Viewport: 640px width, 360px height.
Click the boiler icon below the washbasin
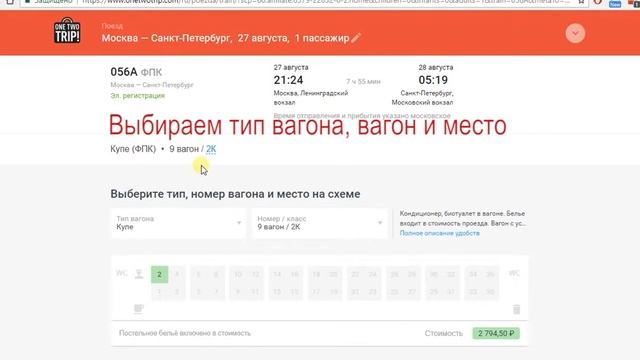pos(139,309)
